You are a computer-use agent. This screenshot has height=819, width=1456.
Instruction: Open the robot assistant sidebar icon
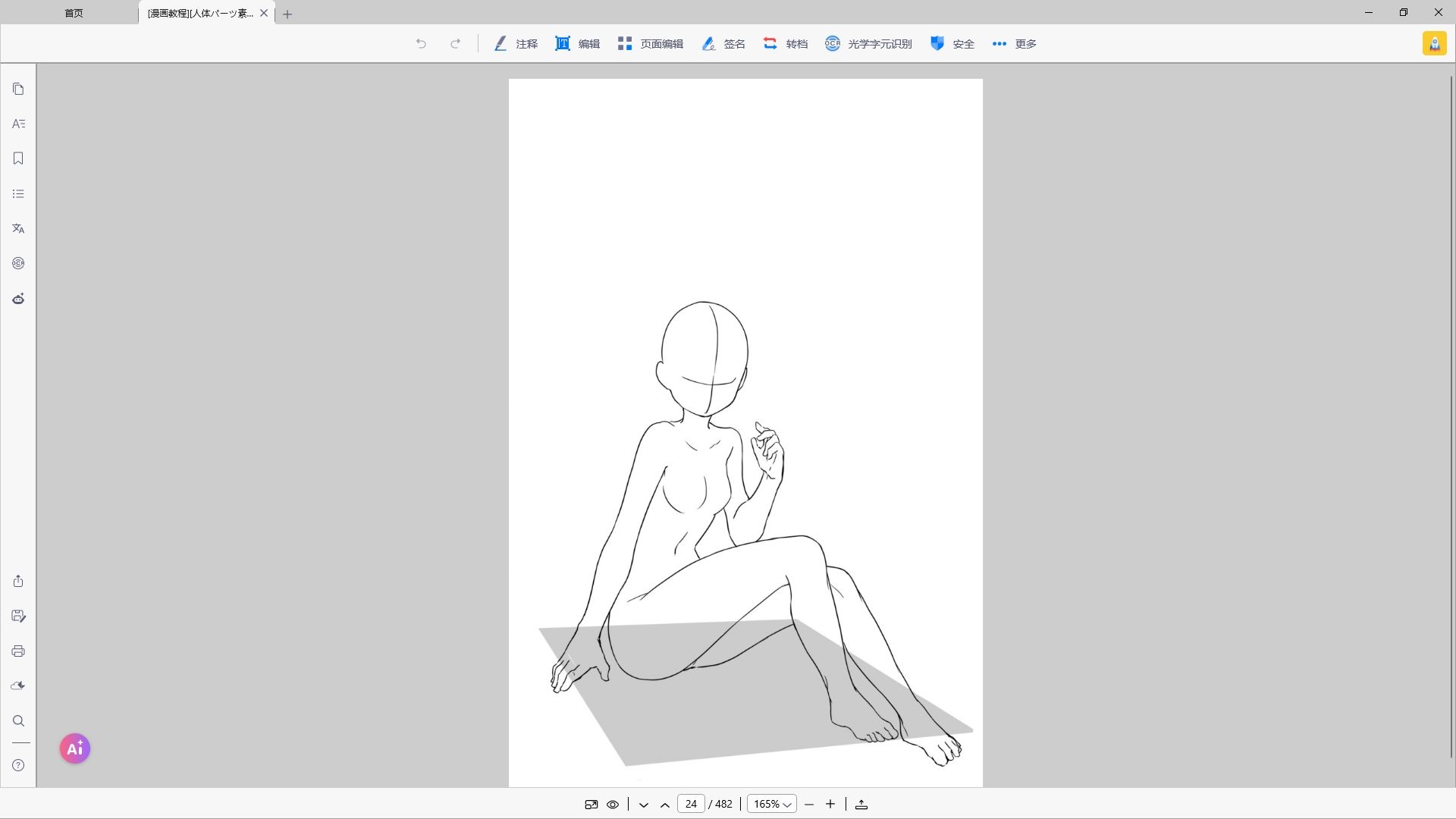pos(18,299)
